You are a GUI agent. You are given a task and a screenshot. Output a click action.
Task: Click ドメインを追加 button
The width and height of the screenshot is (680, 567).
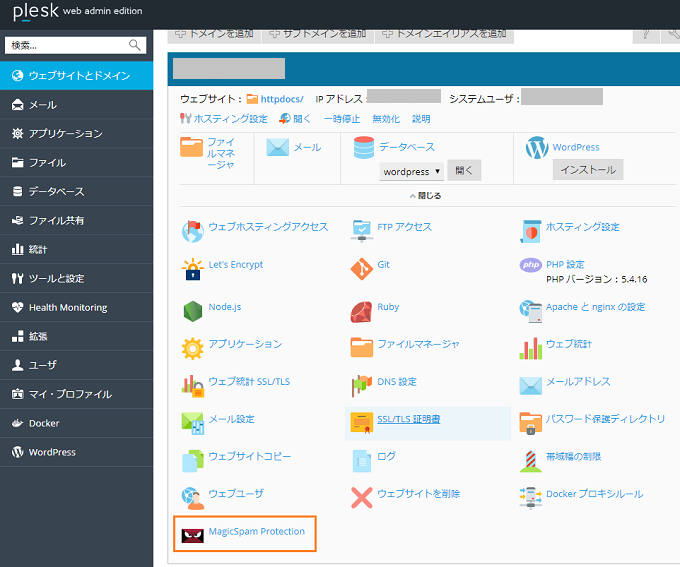tap(214, 35)
